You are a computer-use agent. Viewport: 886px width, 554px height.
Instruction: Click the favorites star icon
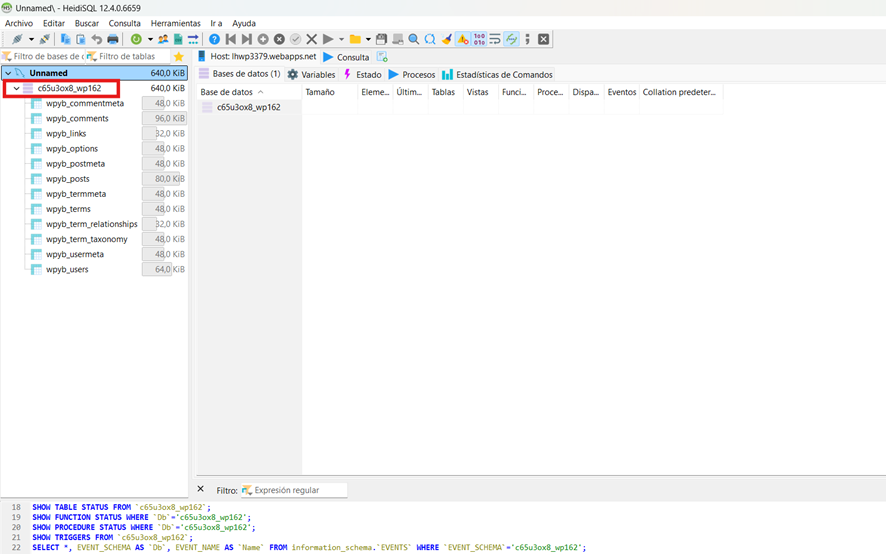click(179, 57)
